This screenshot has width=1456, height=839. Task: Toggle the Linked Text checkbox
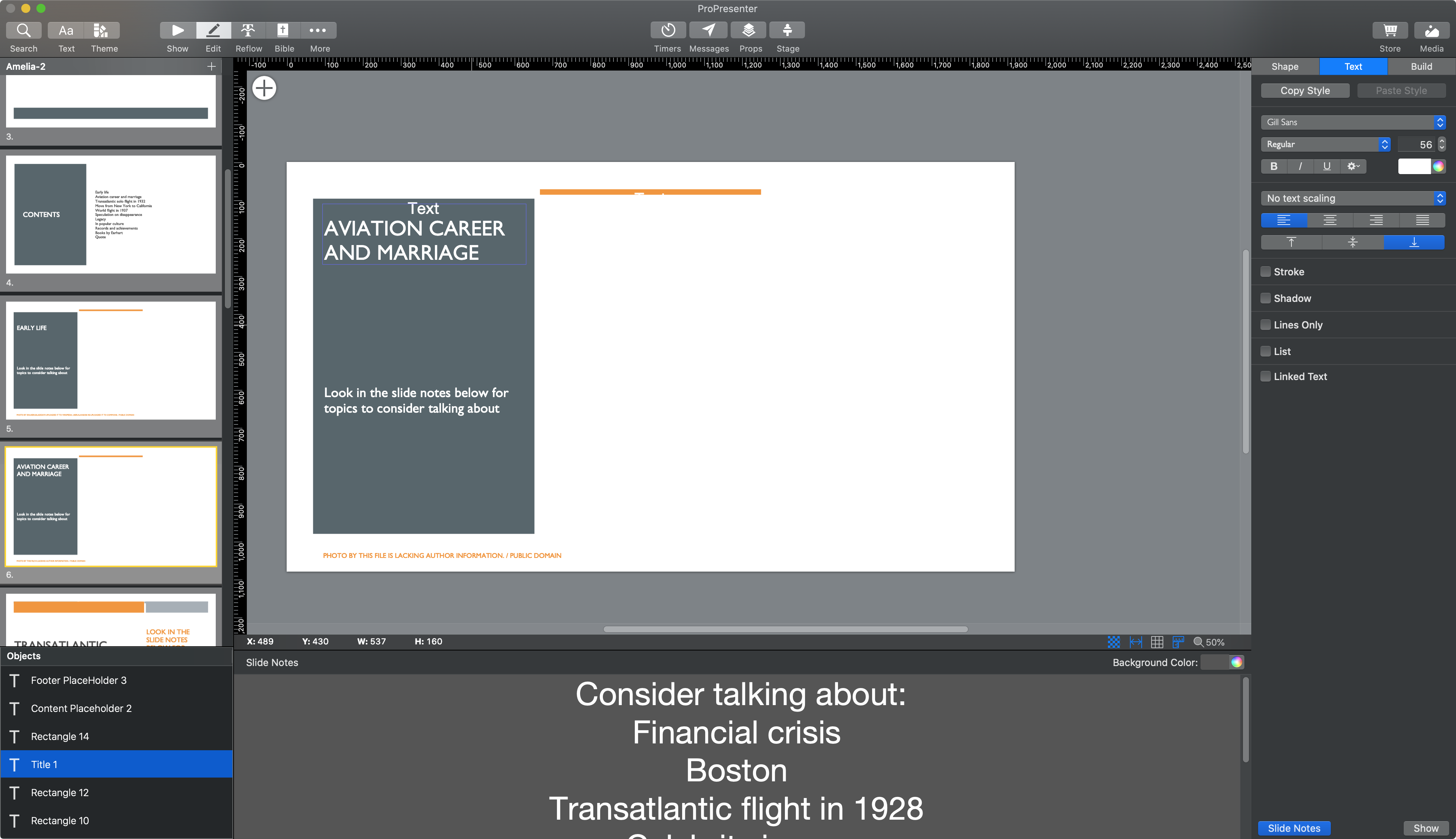(1265, 376)
